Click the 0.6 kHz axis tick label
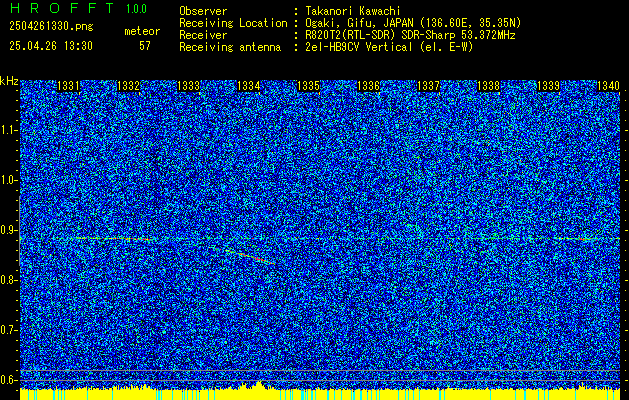Image resolution: width=629 pixels, height=400 pixels. pyautogui.click(x=8, y=380)
